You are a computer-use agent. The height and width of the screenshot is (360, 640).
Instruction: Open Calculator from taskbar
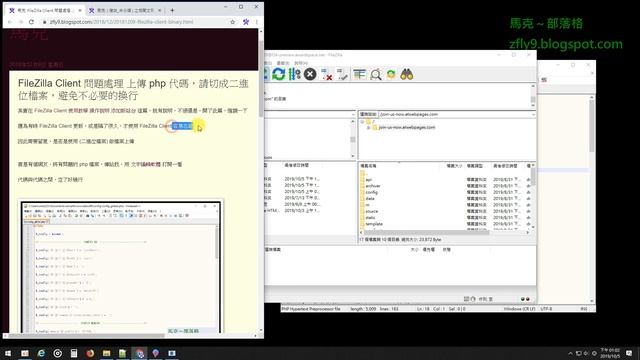click(74, 353)
